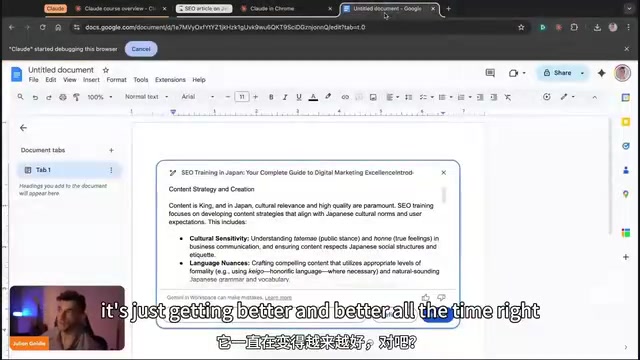Open the Help menu

pyautogui.click(x=199, y=80)
